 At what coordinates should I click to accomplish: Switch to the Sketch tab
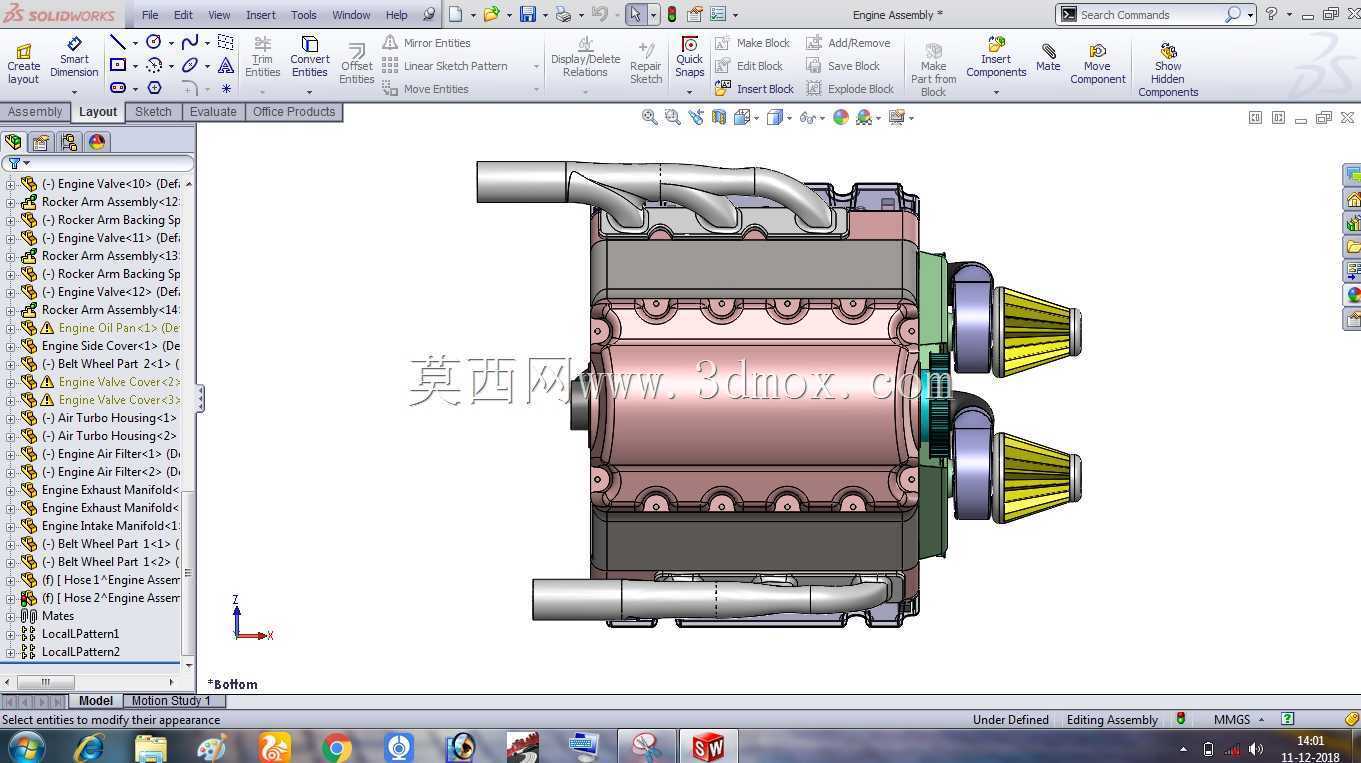click(153, 112)
